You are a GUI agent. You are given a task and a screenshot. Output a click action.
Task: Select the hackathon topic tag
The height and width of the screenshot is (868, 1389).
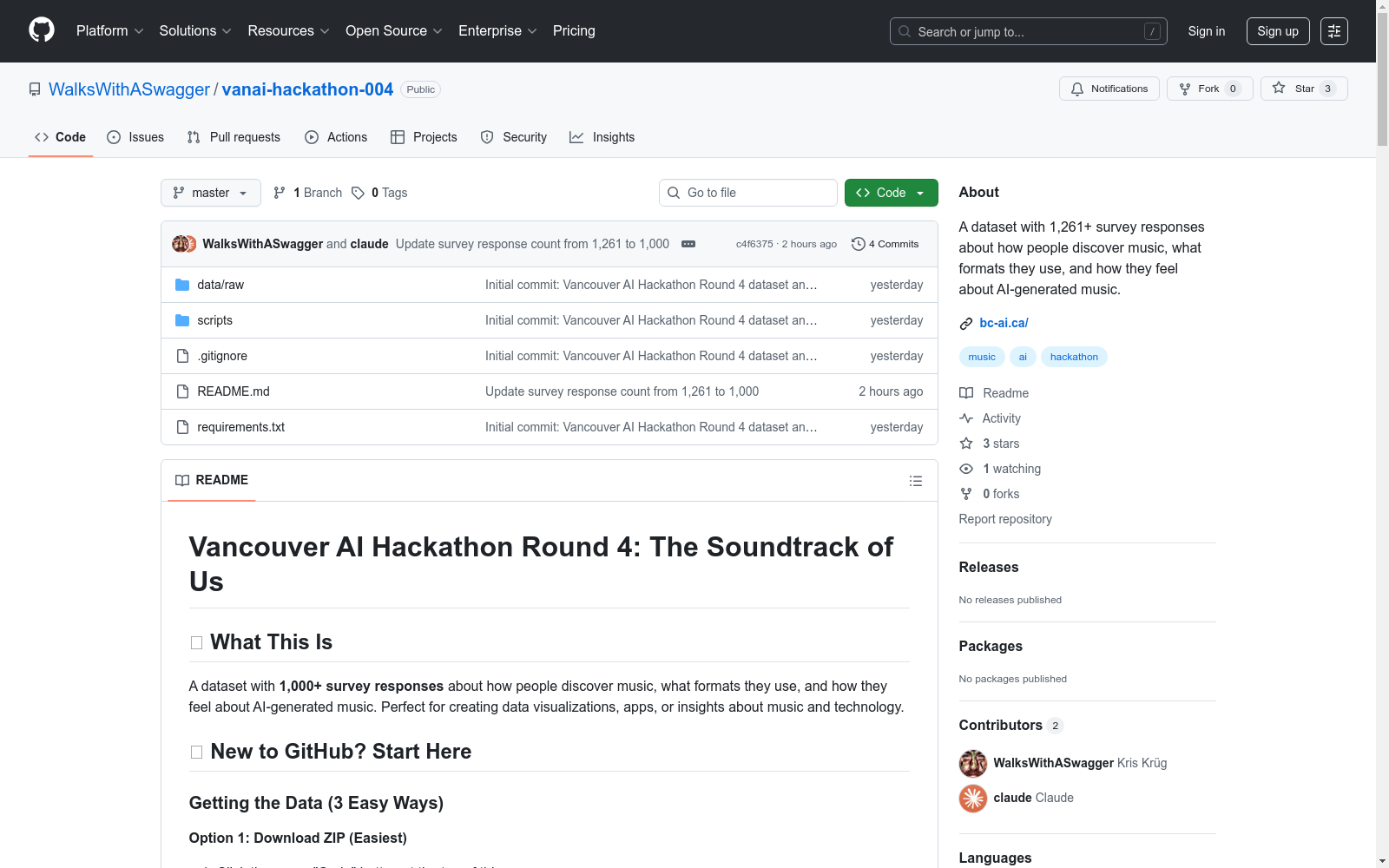[x=1074, y=357]
